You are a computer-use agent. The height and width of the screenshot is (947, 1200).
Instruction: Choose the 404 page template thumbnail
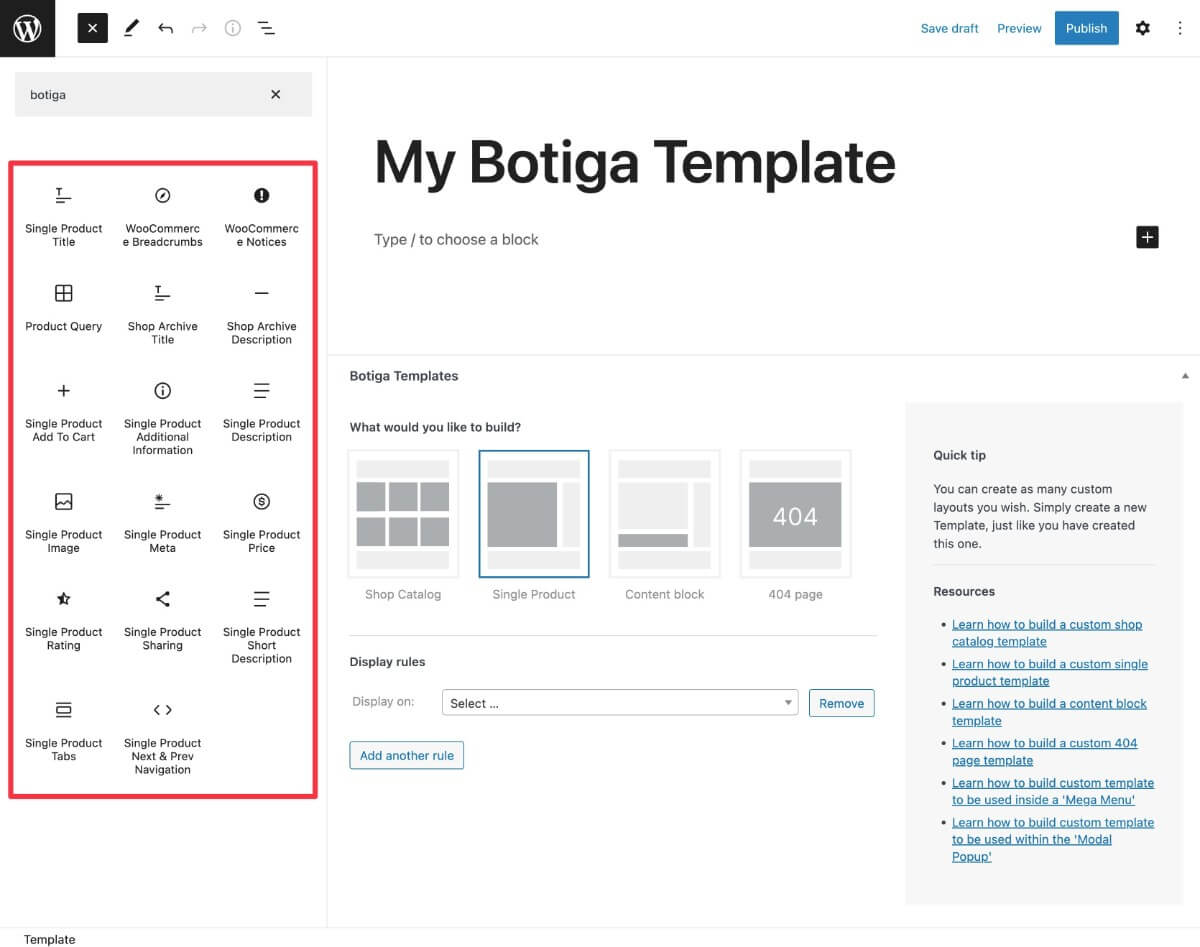pos(796,514)
